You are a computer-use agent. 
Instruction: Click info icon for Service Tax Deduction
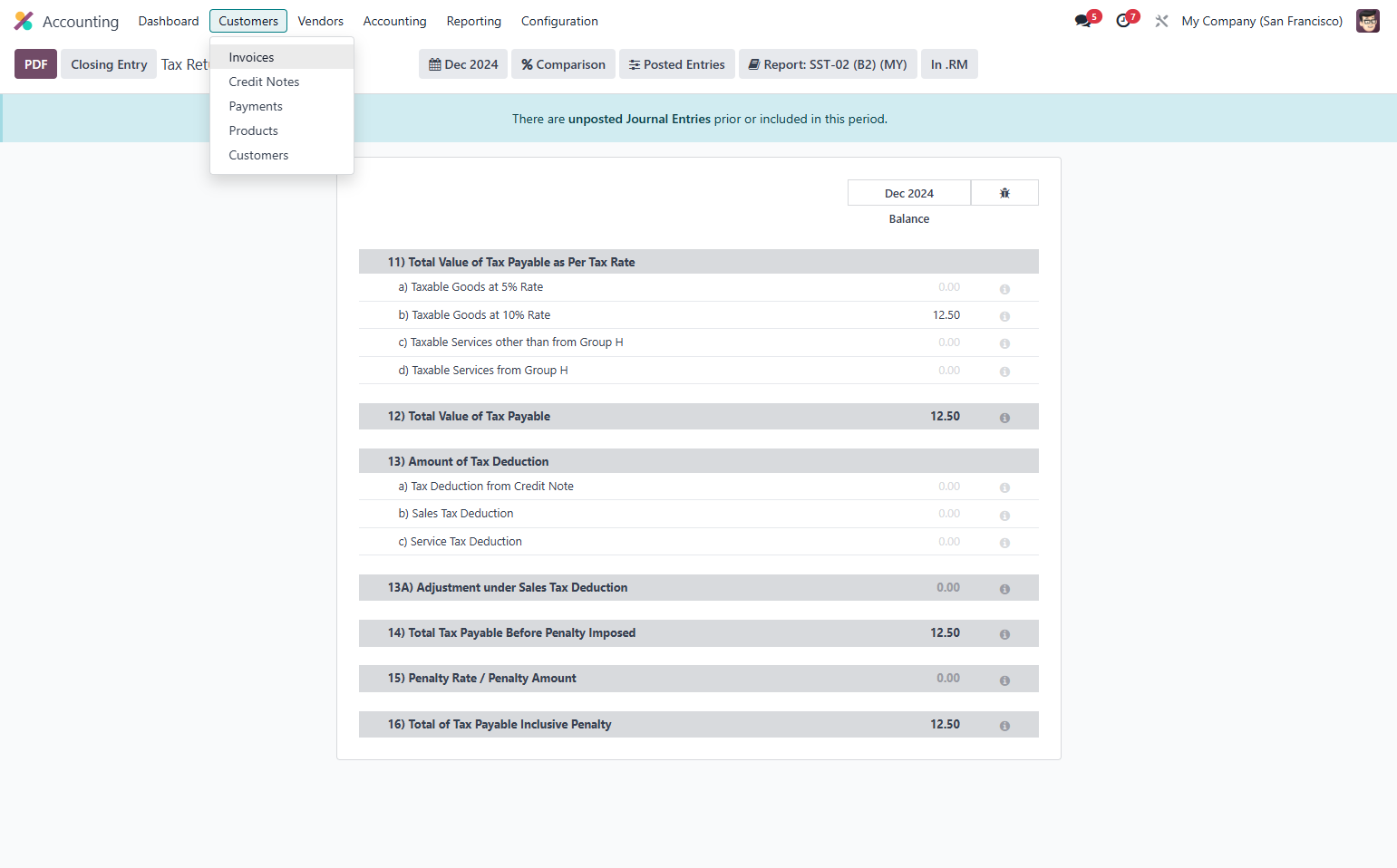click(1004, 543)
